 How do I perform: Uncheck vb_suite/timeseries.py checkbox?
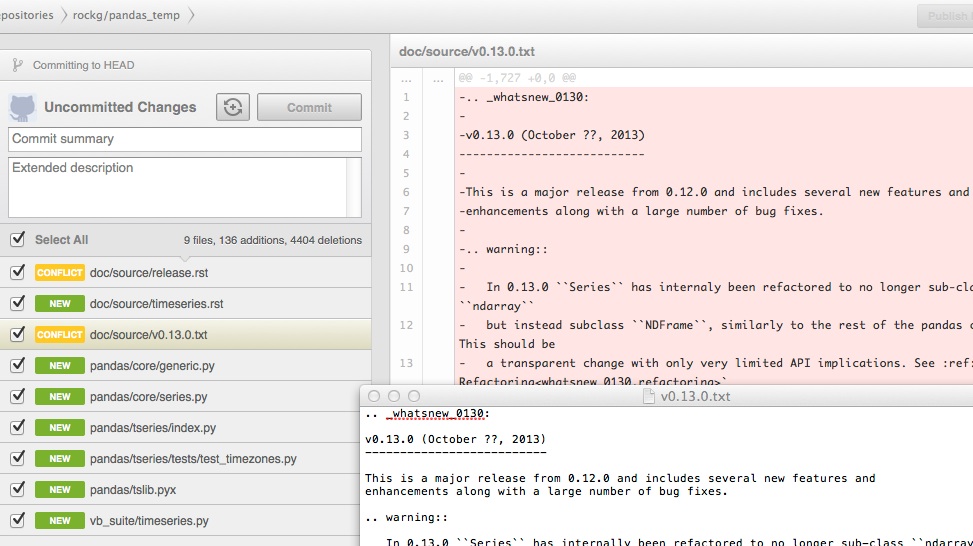tap(17, 520)
